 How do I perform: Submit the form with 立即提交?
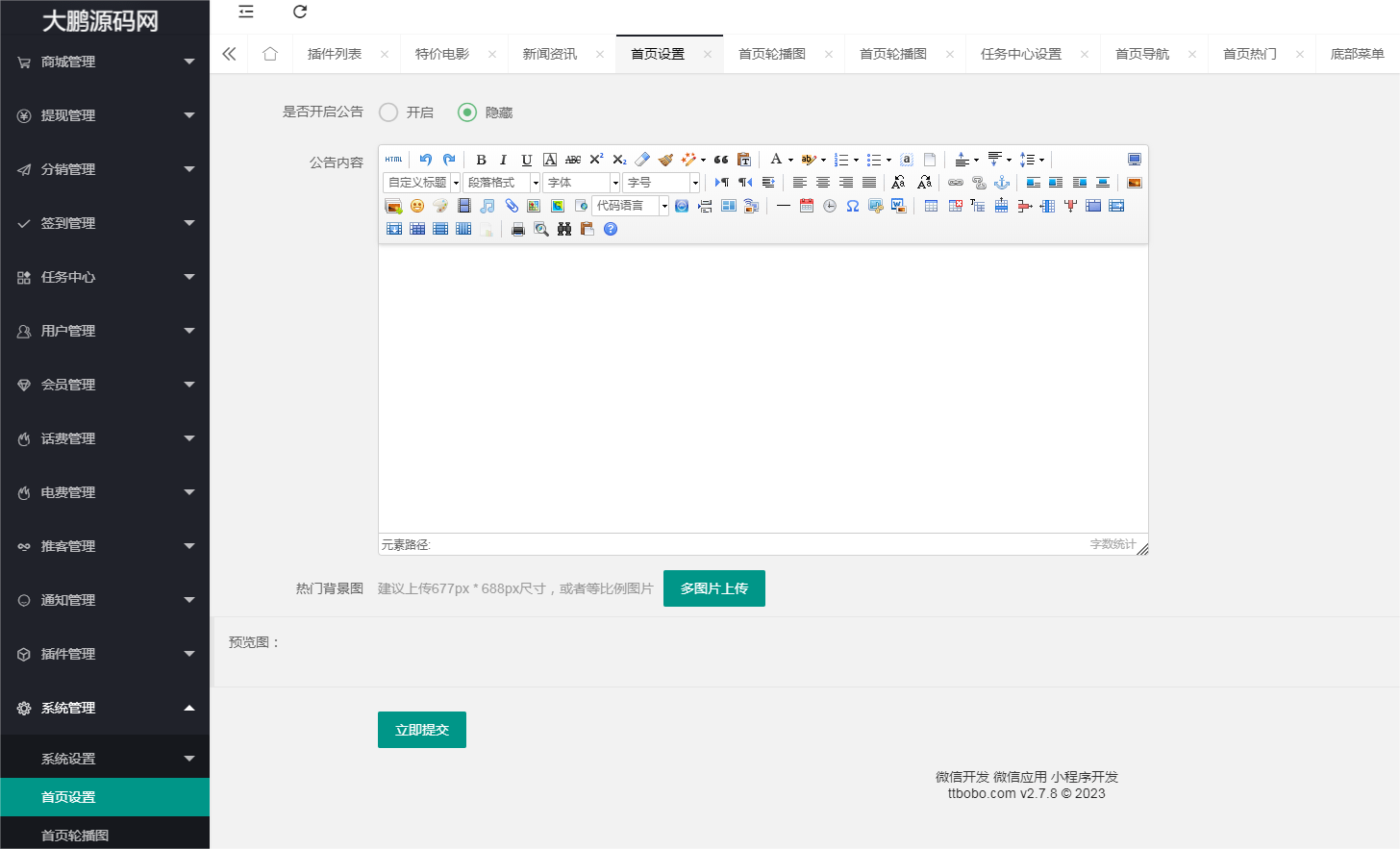[421, 729]
